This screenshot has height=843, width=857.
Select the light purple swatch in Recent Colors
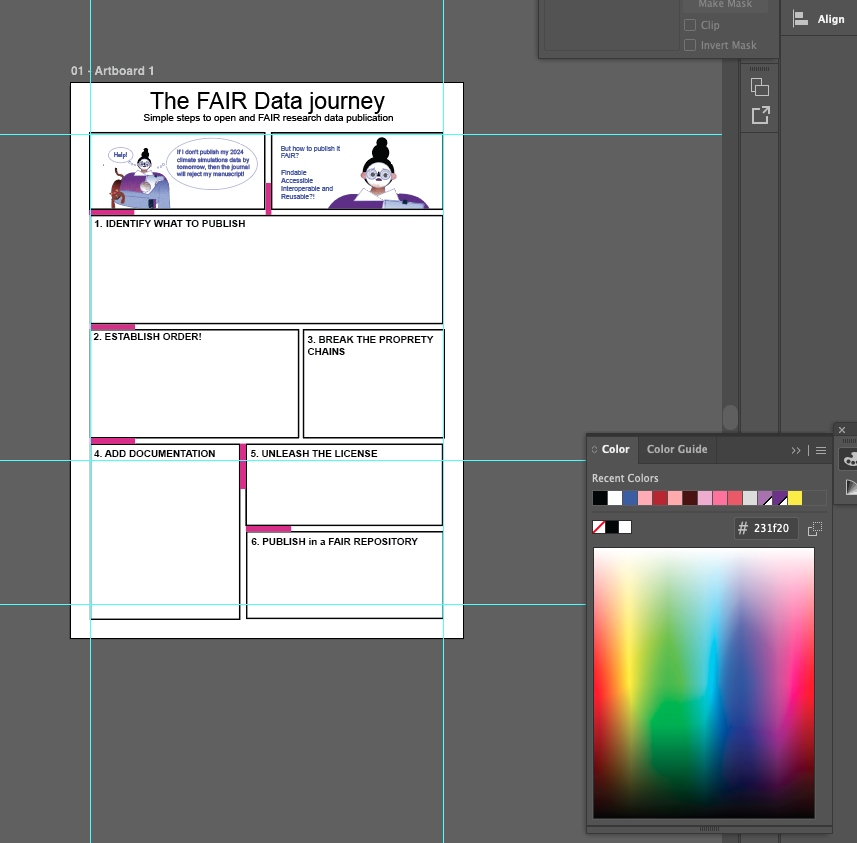point(765,498)
